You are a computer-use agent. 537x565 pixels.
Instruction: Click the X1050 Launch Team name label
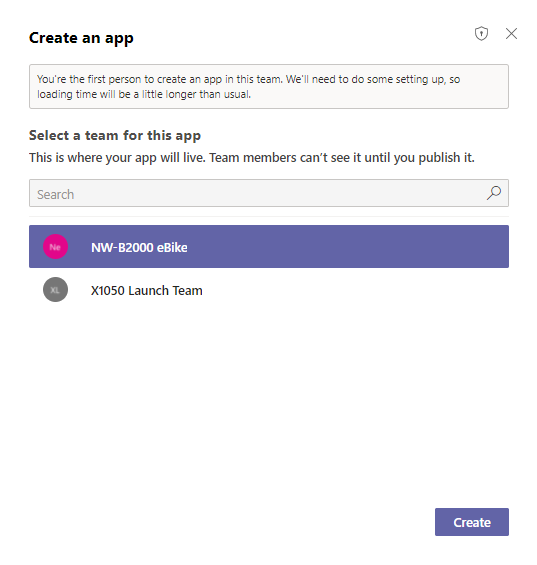(147, 290)
